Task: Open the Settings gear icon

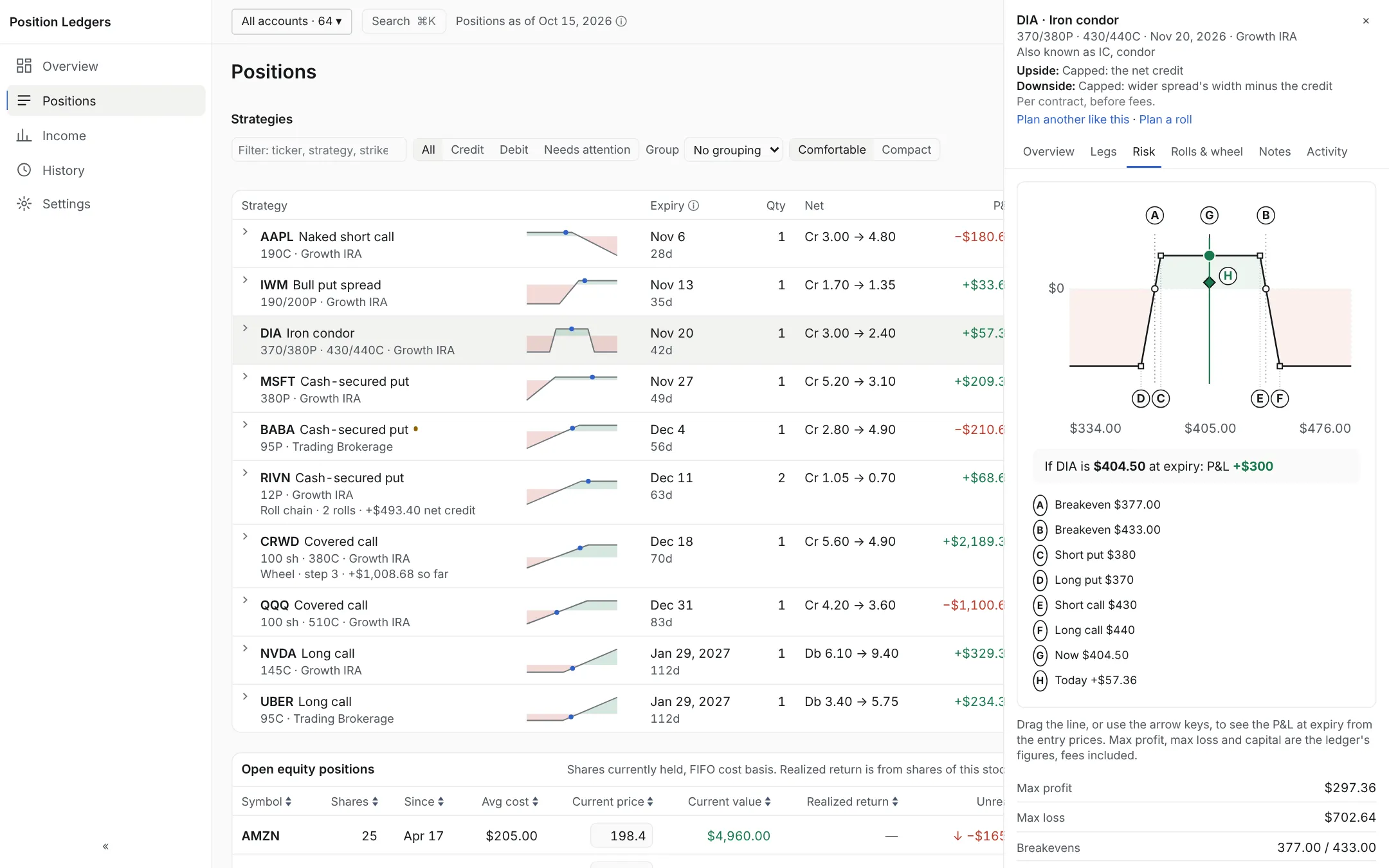Action: pyautogui.click(x=24, y=204)
